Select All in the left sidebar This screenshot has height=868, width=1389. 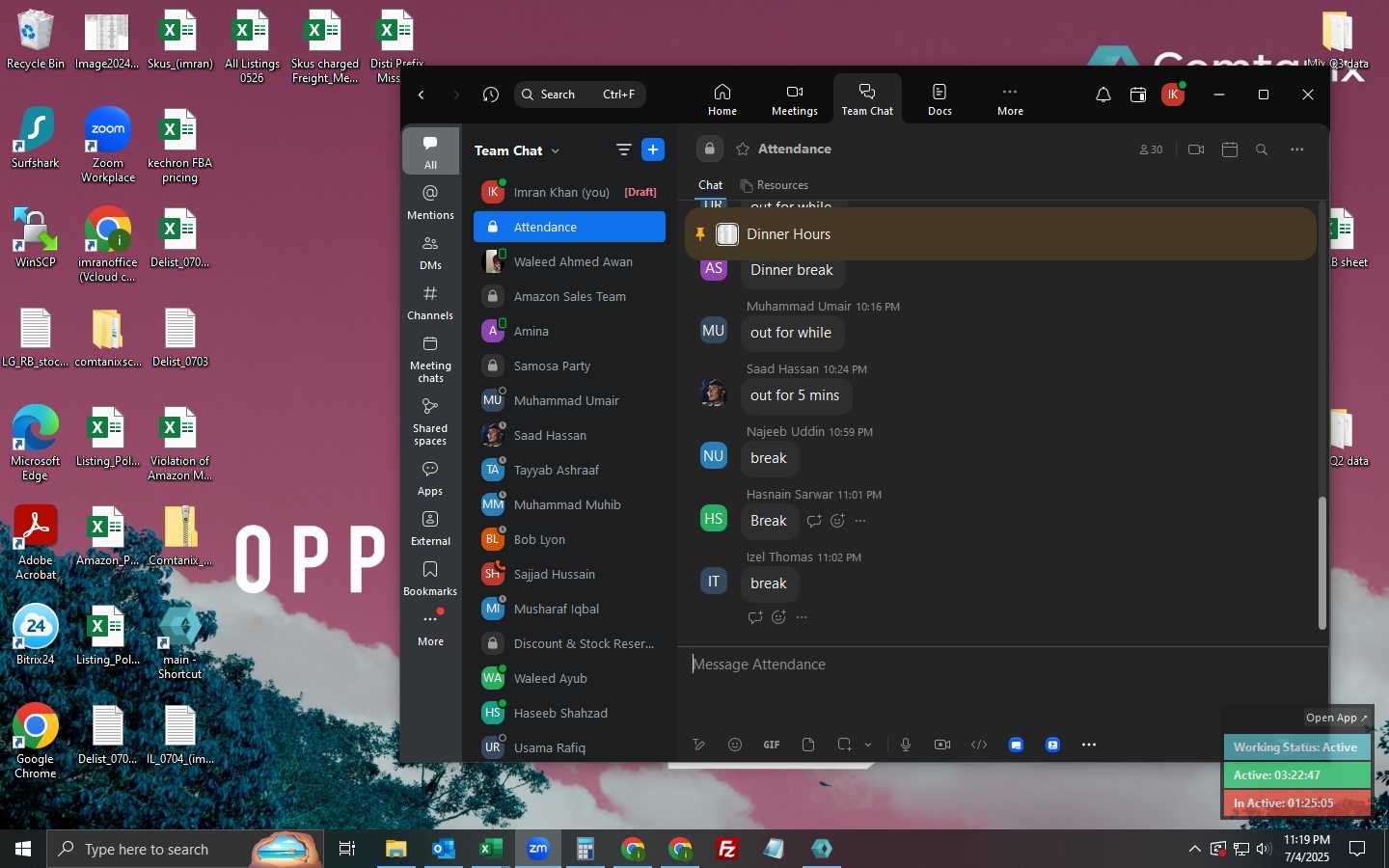pyautogui.click(x=430, y=151)
